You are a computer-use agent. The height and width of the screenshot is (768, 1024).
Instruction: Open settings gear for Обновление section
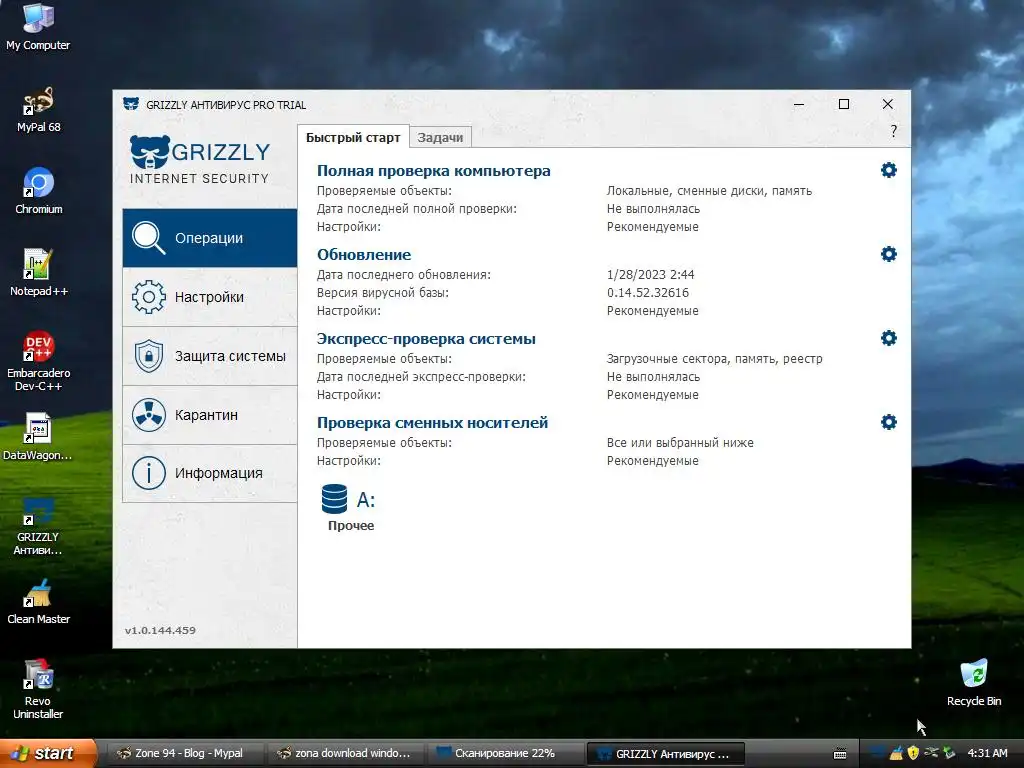pyautogui.click(x=888, y=254)
